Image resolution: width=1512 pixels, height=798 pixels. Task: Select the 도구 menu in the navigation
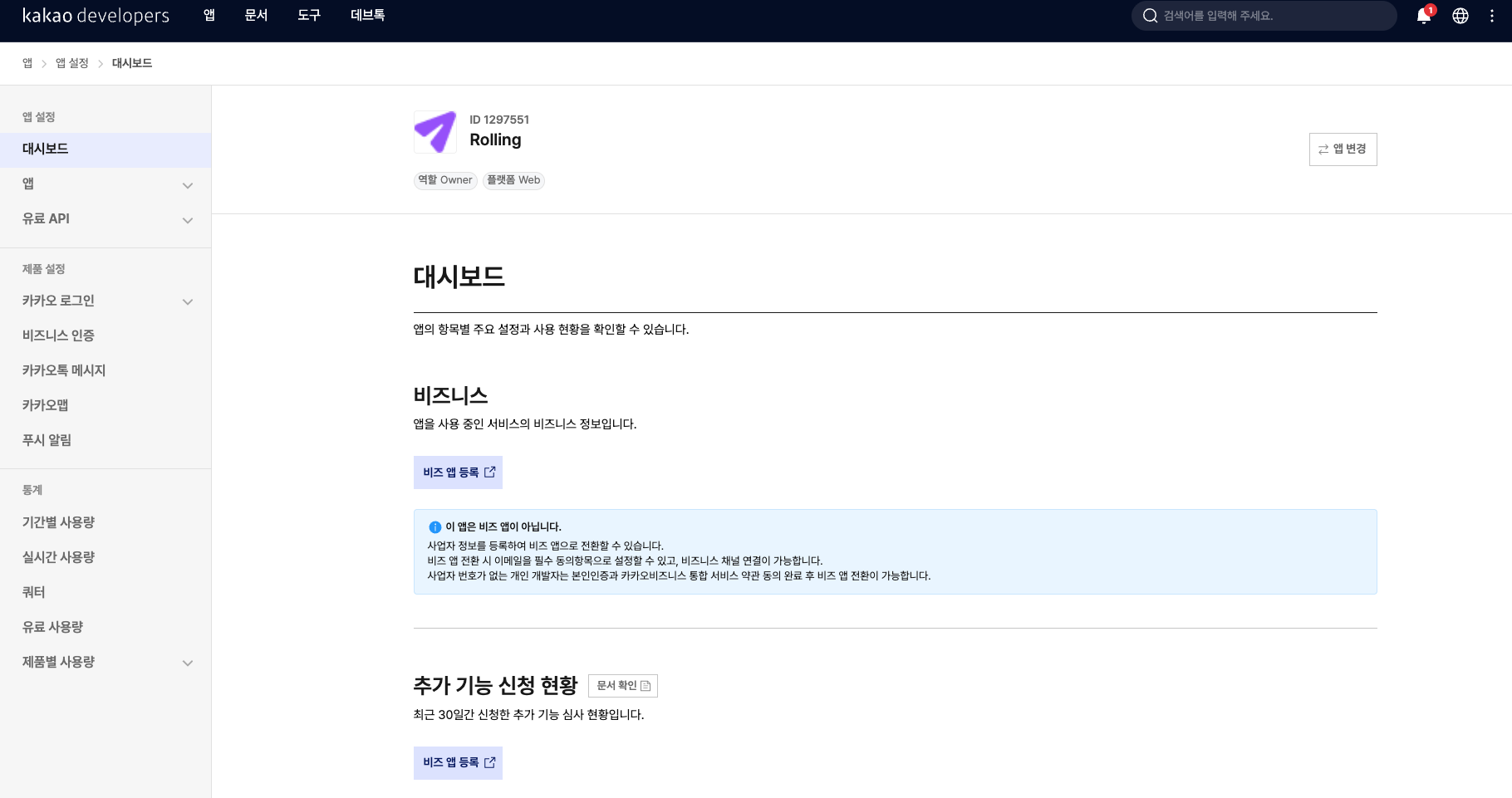[x=308, y=15]
